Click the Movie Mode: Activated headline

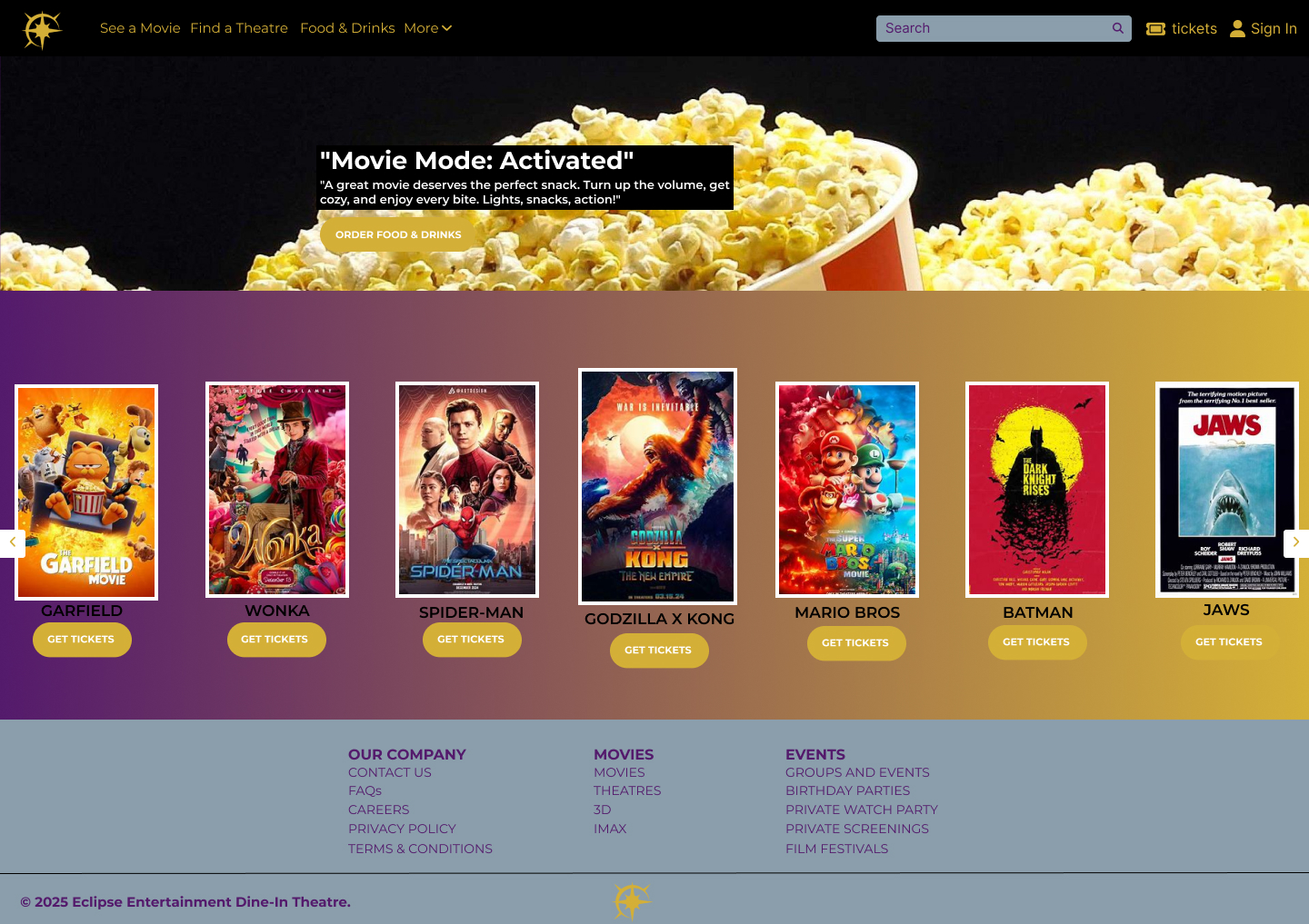(x=477, y=161)
